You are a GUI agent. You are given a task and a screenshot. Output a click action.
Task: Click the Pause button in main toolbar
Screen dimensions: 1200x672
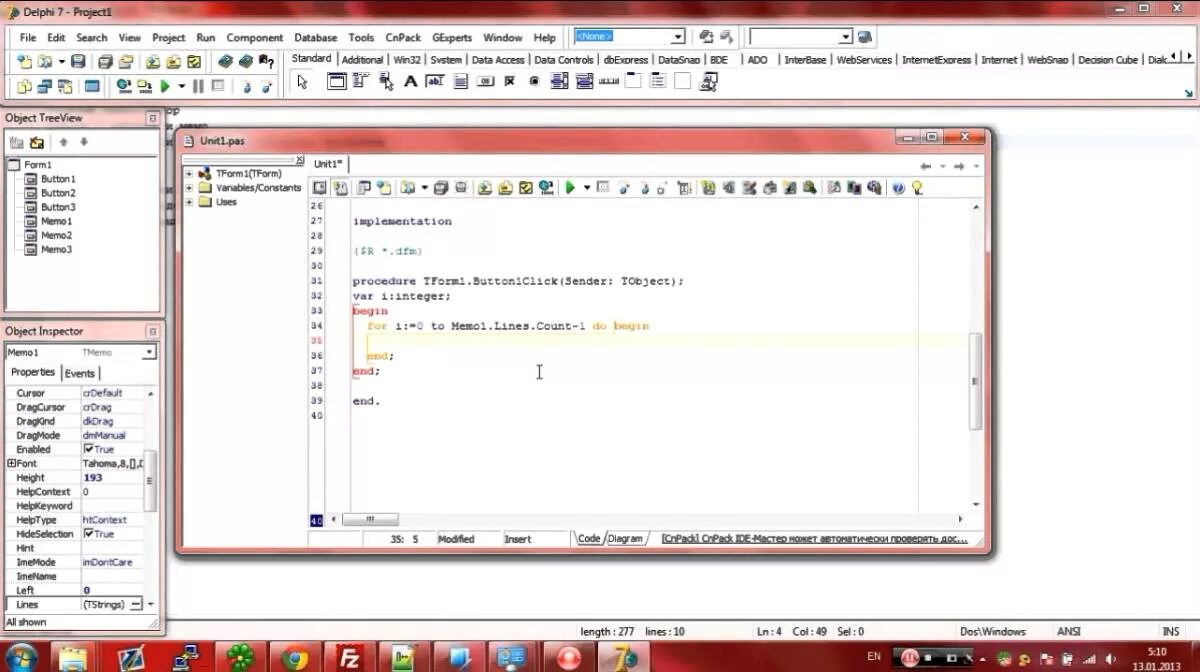198,87
